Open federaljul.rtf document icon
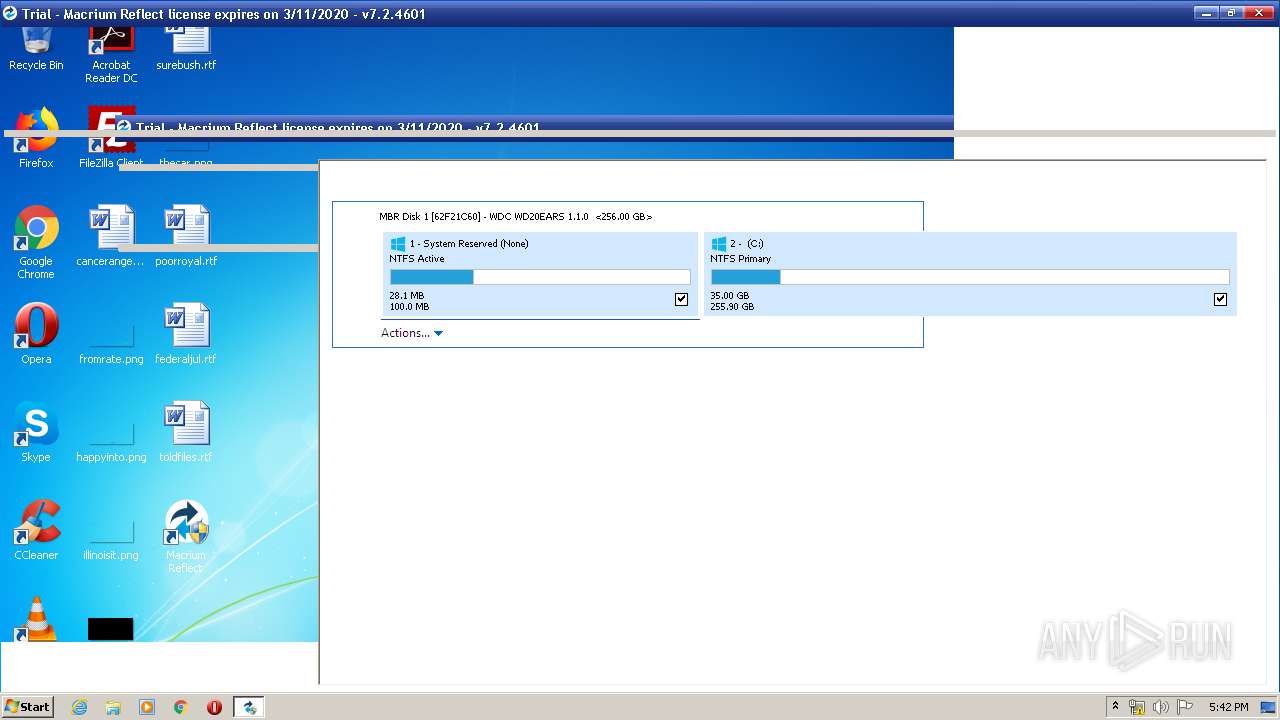 click(186, 334)
